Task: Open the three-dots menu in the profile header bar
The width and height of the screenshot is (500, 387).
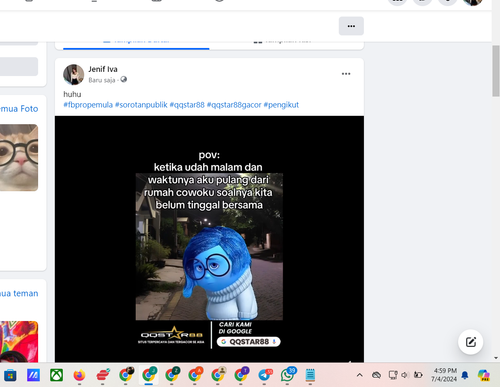Action: click(351, 26)
